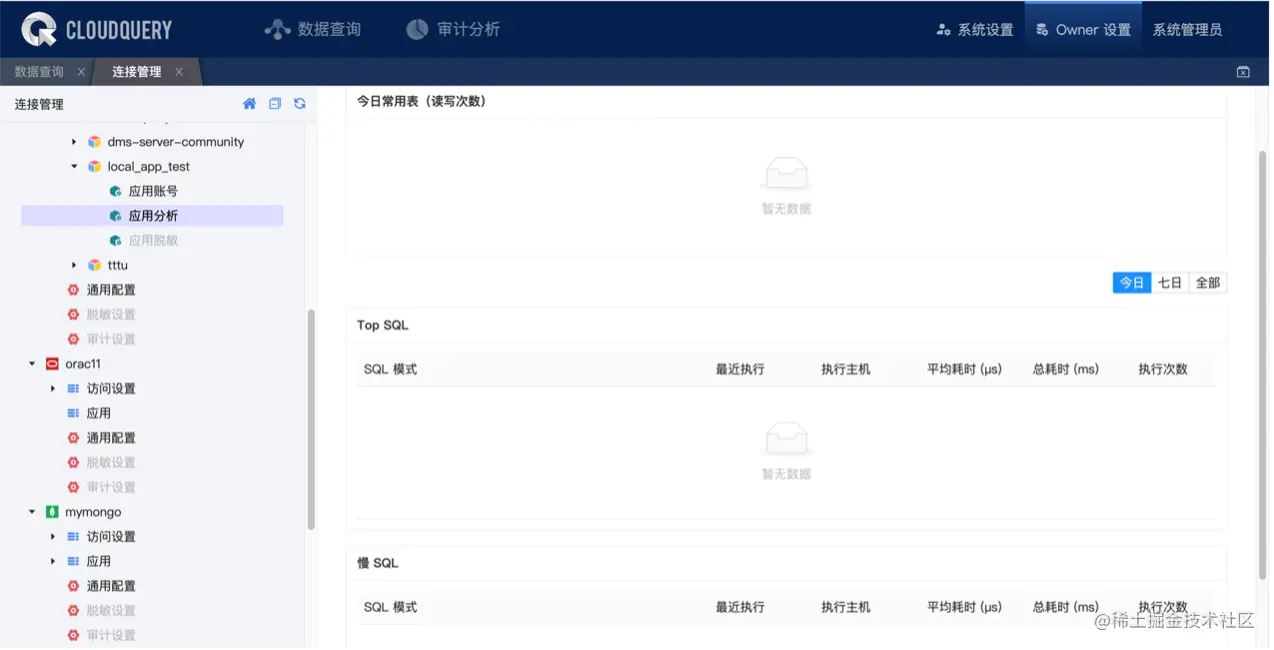Click 最近执行 header in 慢 SQL table

point(740,607)
